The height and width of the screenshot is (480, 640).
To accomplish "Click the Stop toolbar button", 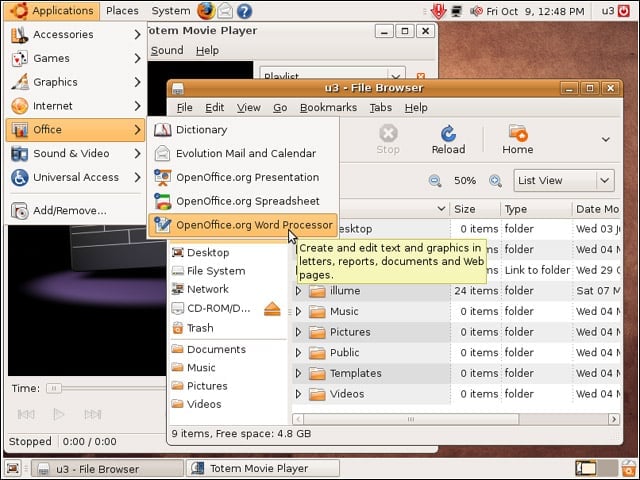I will [x=388, y=140].
